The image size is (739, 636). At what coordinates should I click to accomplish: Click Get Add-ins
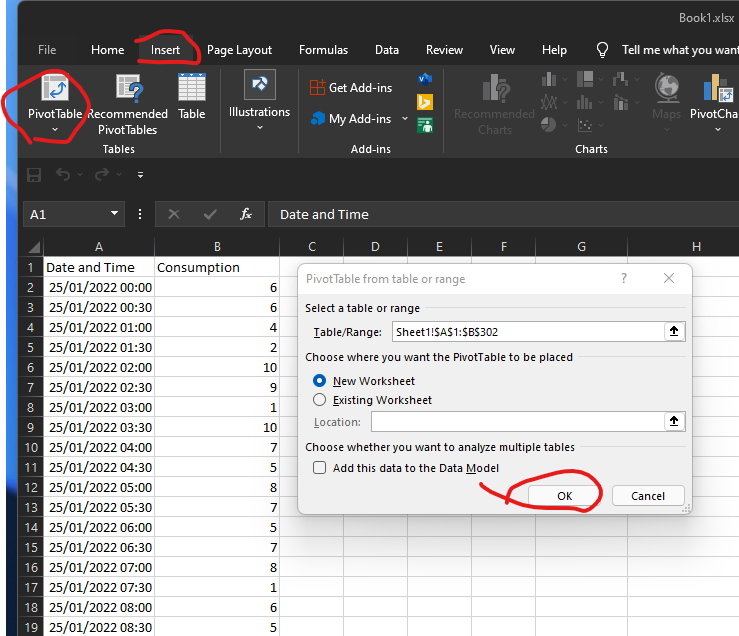[x=351, y=88]
